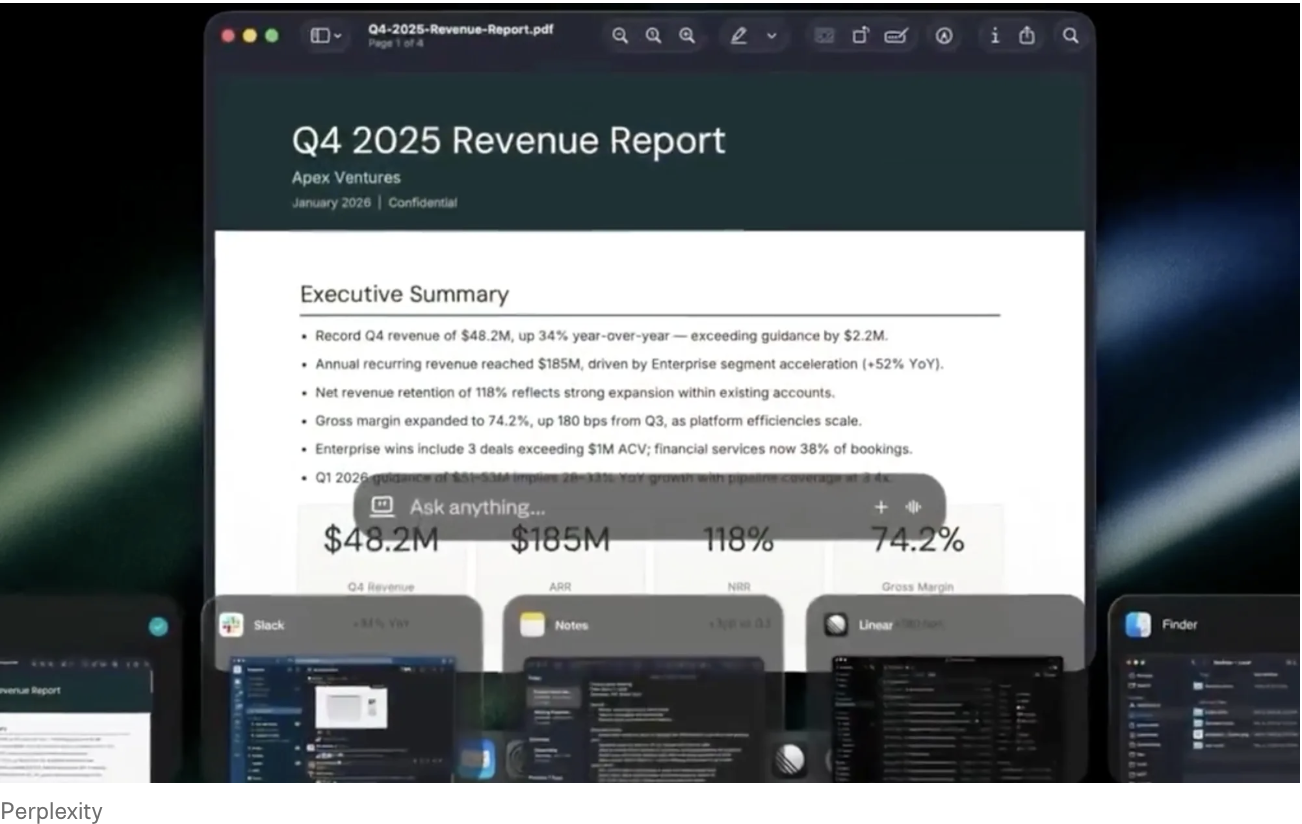
Task: Zoom out of the PDF
Action: (620, 36)
